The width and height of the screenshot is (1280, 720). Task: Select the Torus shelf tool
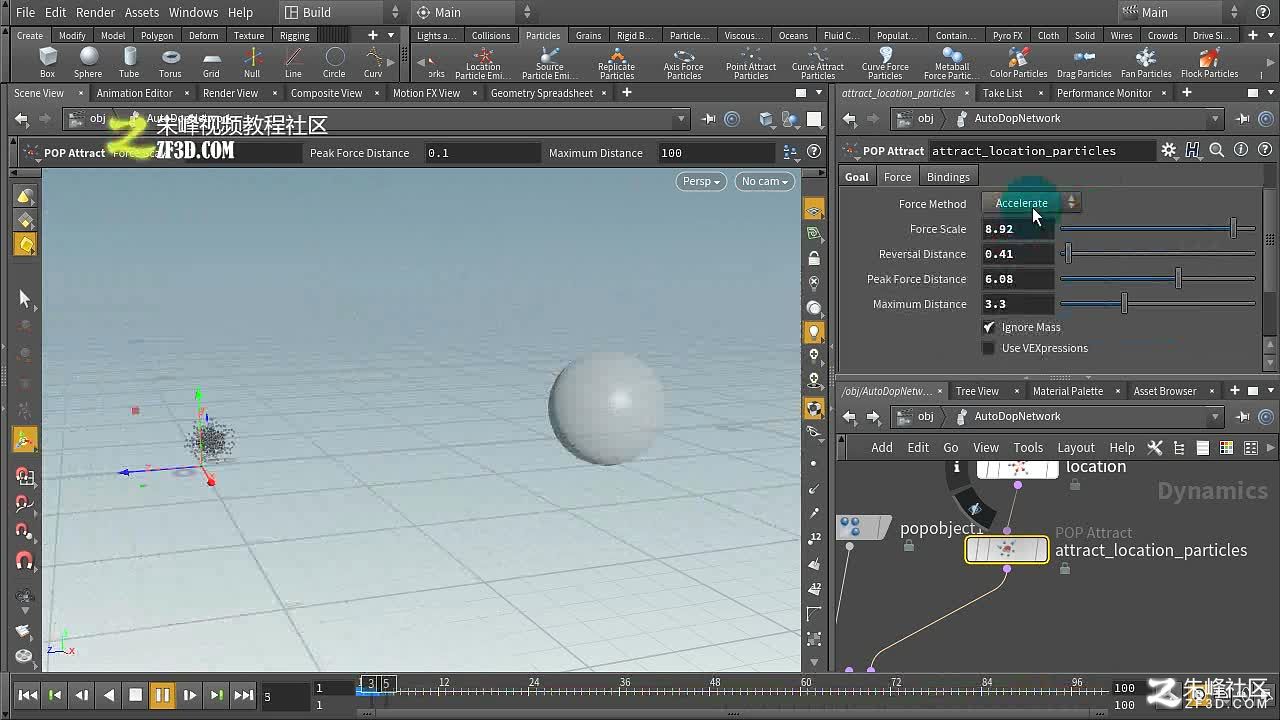pyautogui.click(x=170, y=62)
